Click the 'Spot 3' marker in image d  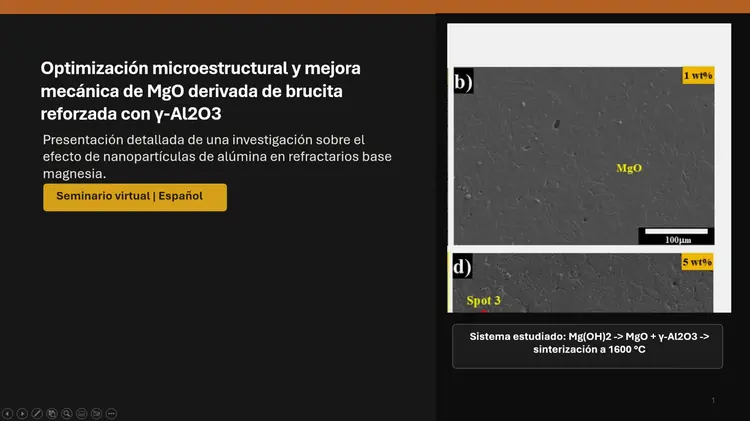point(484,300)
